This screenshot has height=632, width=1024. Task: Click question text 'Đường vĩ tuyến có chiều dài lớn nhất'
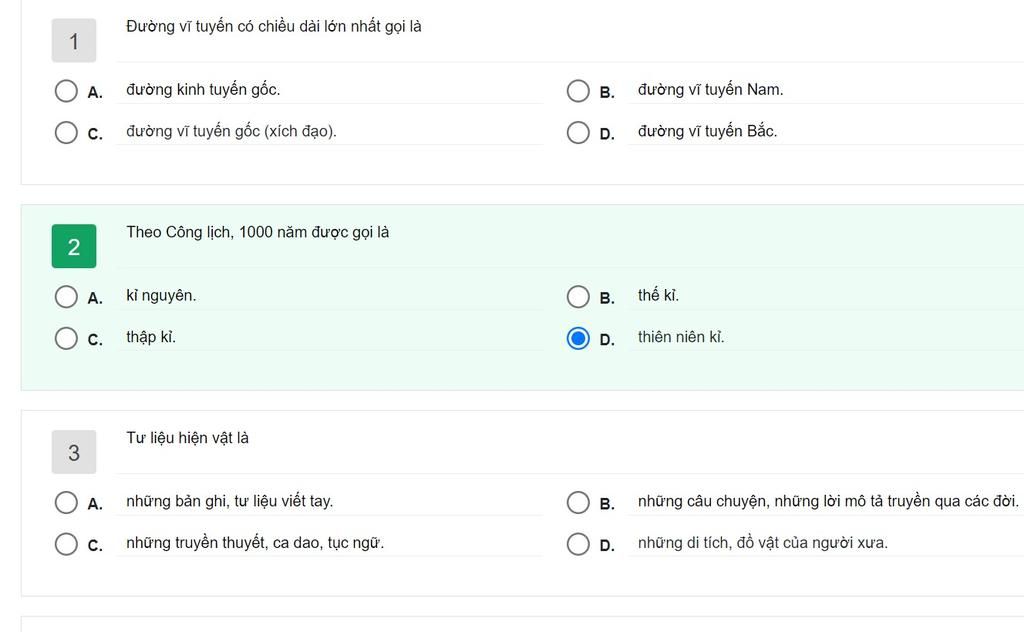pos(273,27)
